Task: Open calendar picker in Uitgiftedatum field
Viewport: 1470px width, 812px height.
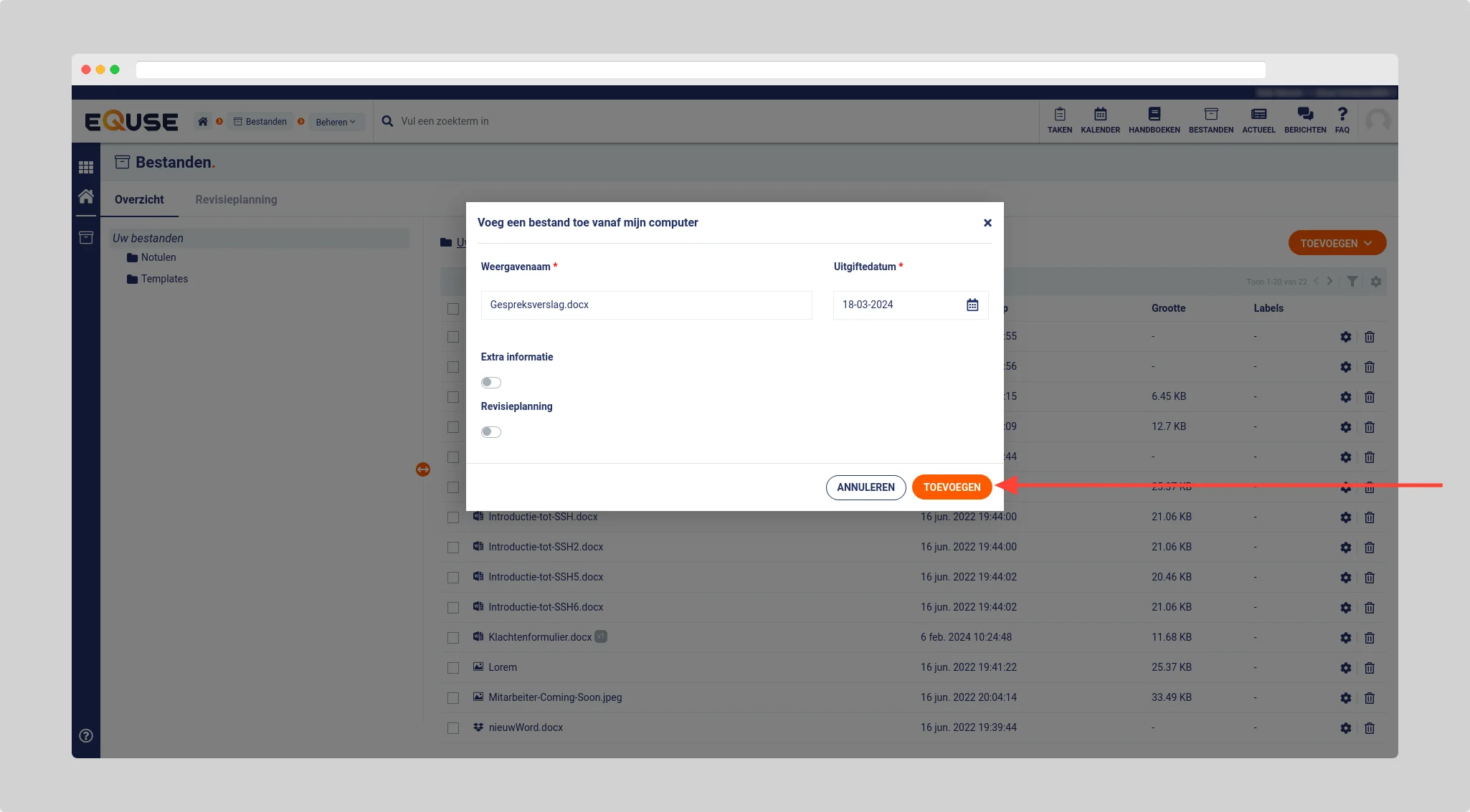Action: point(972,305)
